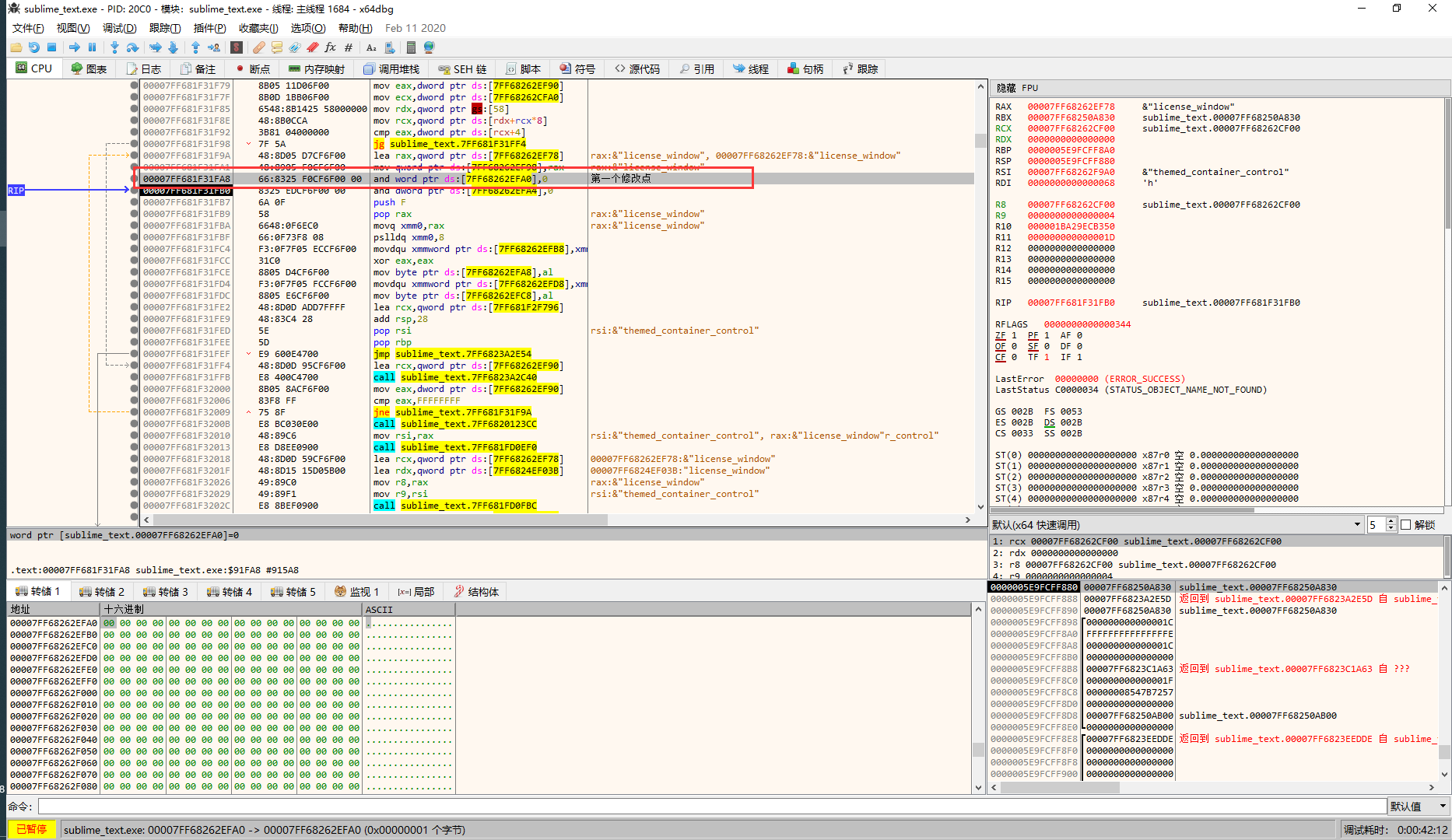
Task: Open the Functions fx icon
Action: click(x=331, y=47)
